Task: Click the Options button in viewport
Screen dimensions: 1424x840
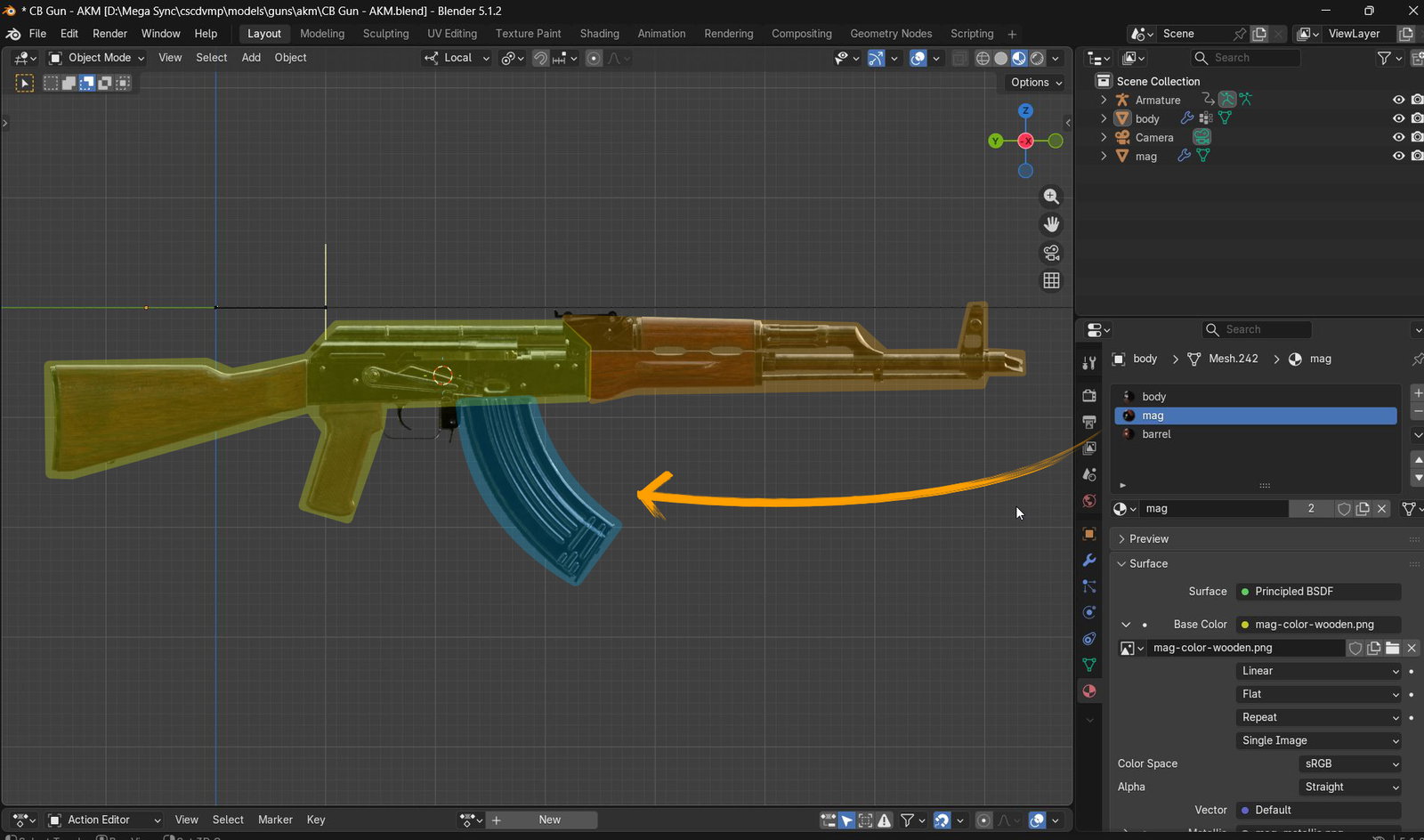Action: click(1036, 82)
